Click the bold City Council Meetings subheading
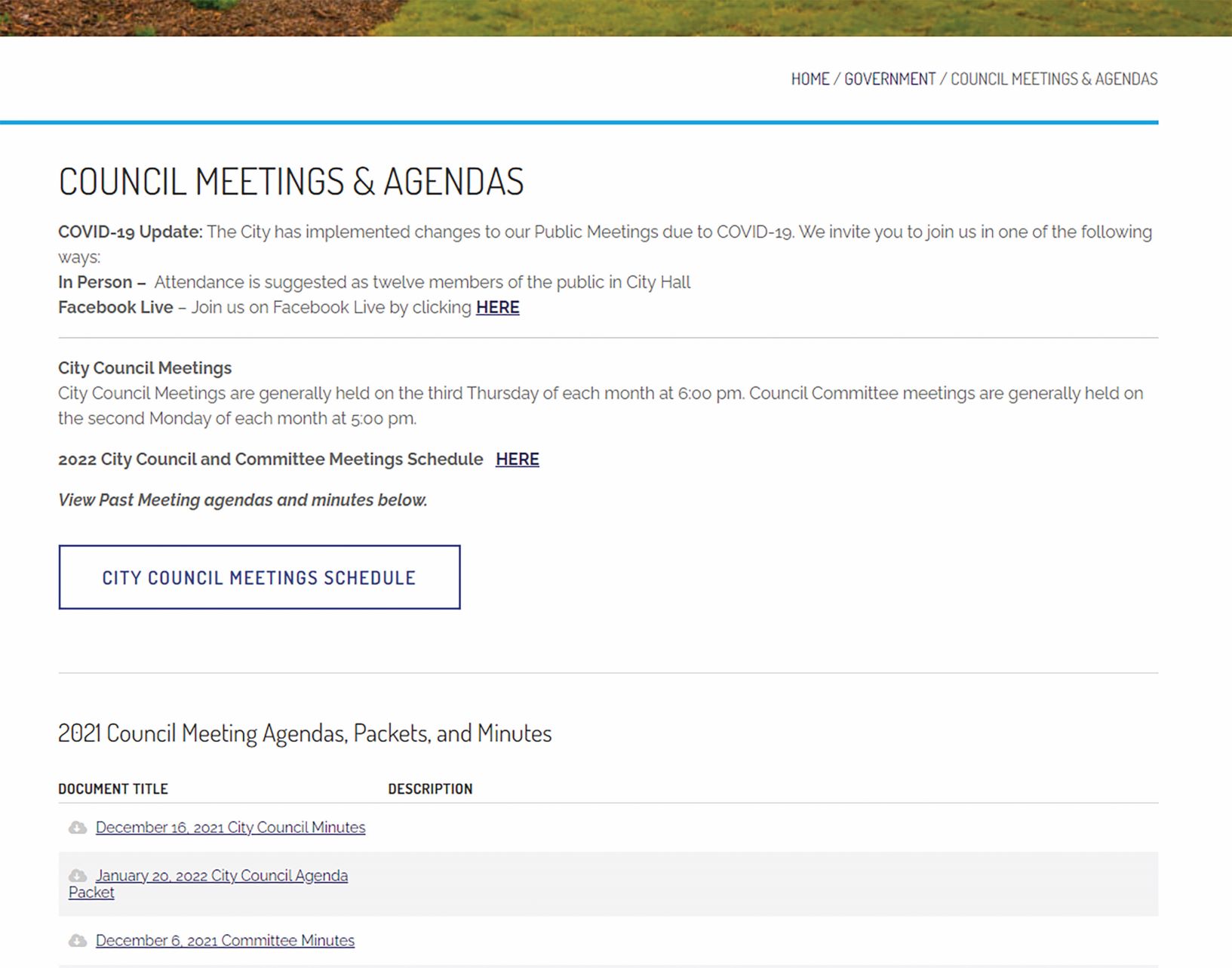The image size is (1232, 968). coord(145,368)
